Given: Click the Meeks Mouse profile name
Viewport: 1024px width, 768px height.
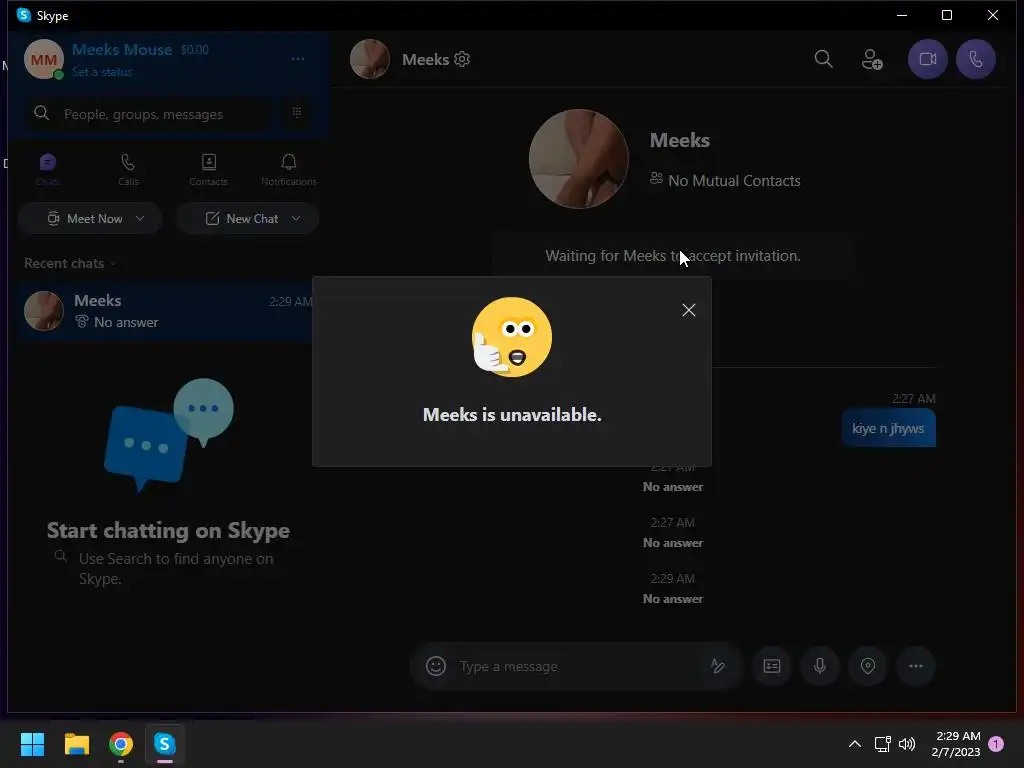Looking at the screenshot, I should click(122, 50).
